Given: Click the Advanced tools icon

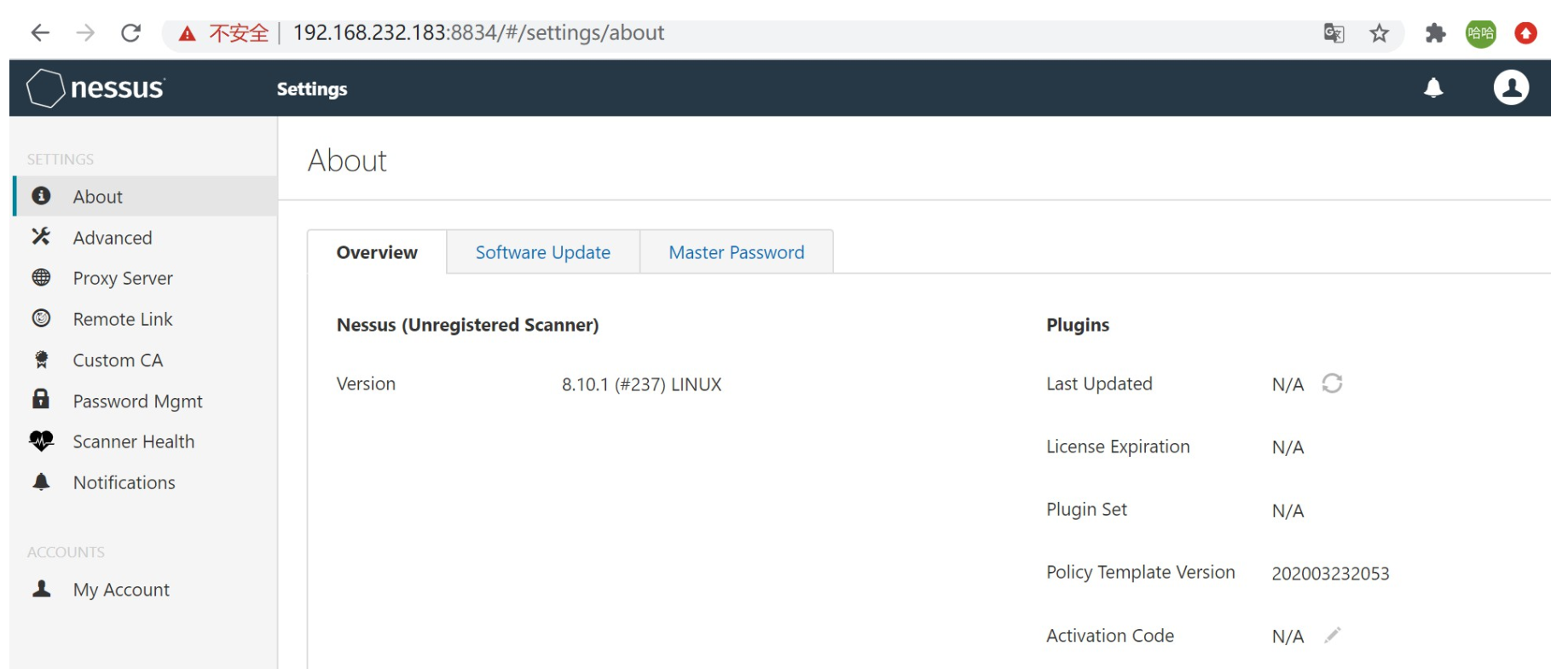Looking at the screenshot, I should coord(41,236).
